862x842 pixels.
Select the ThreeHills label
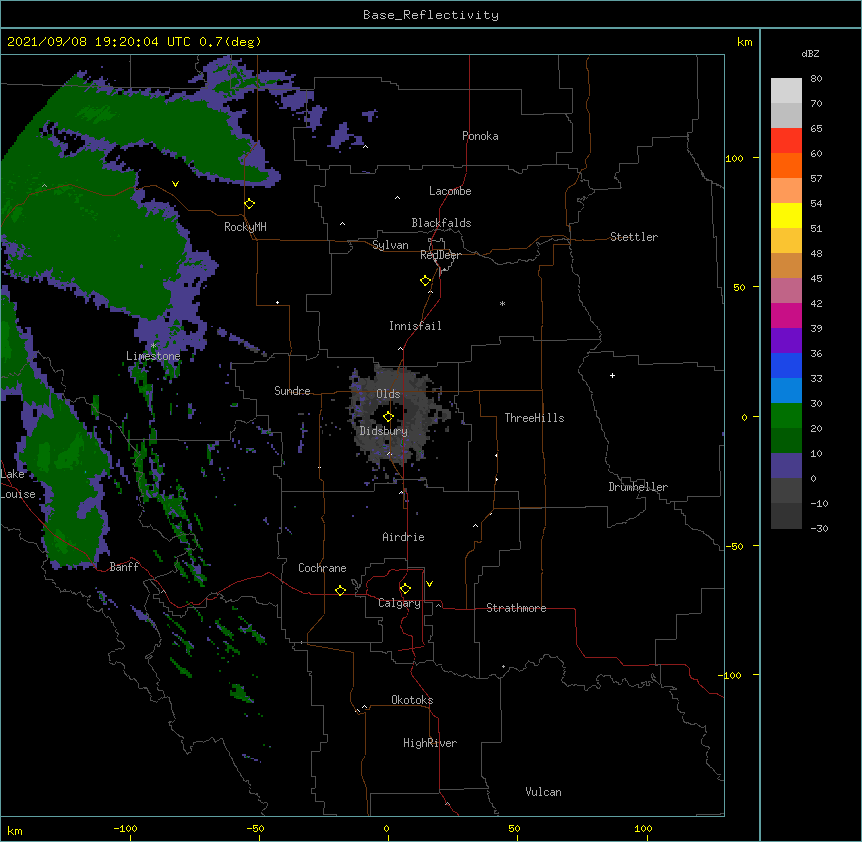534,418
